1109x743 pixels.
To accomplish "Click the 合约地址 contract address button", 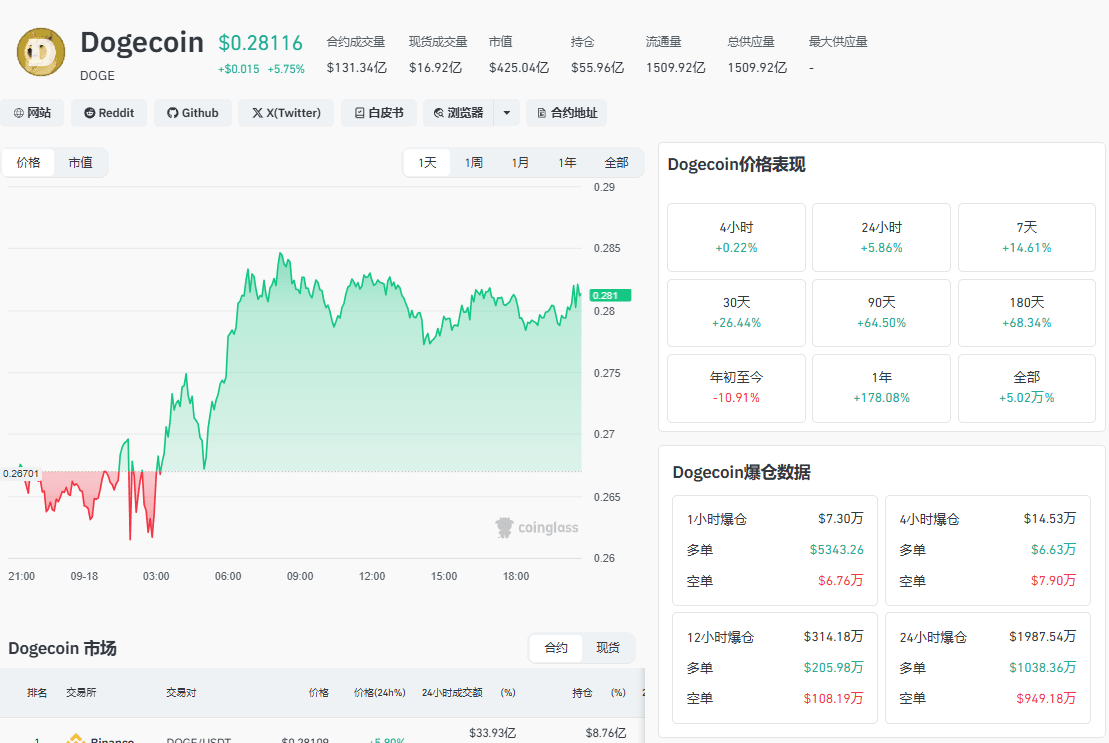I will pos(567,113).
